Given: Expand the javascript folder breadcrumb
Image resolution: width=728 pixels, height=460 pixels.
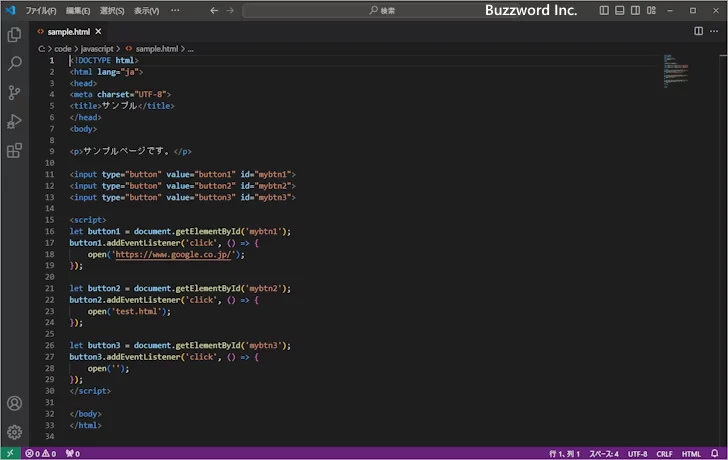Looking at the screenshot, I should (x=98, y=48).
